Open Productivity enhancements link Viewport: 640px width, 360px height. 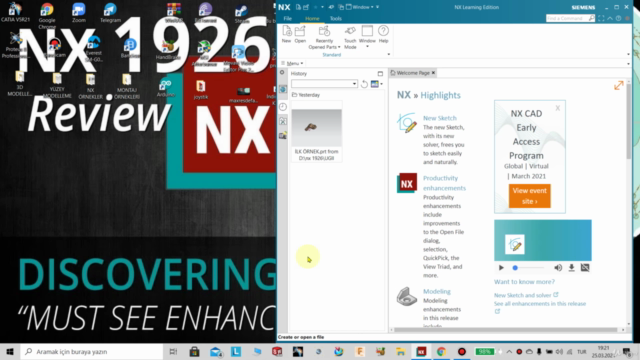coord(444,183)
